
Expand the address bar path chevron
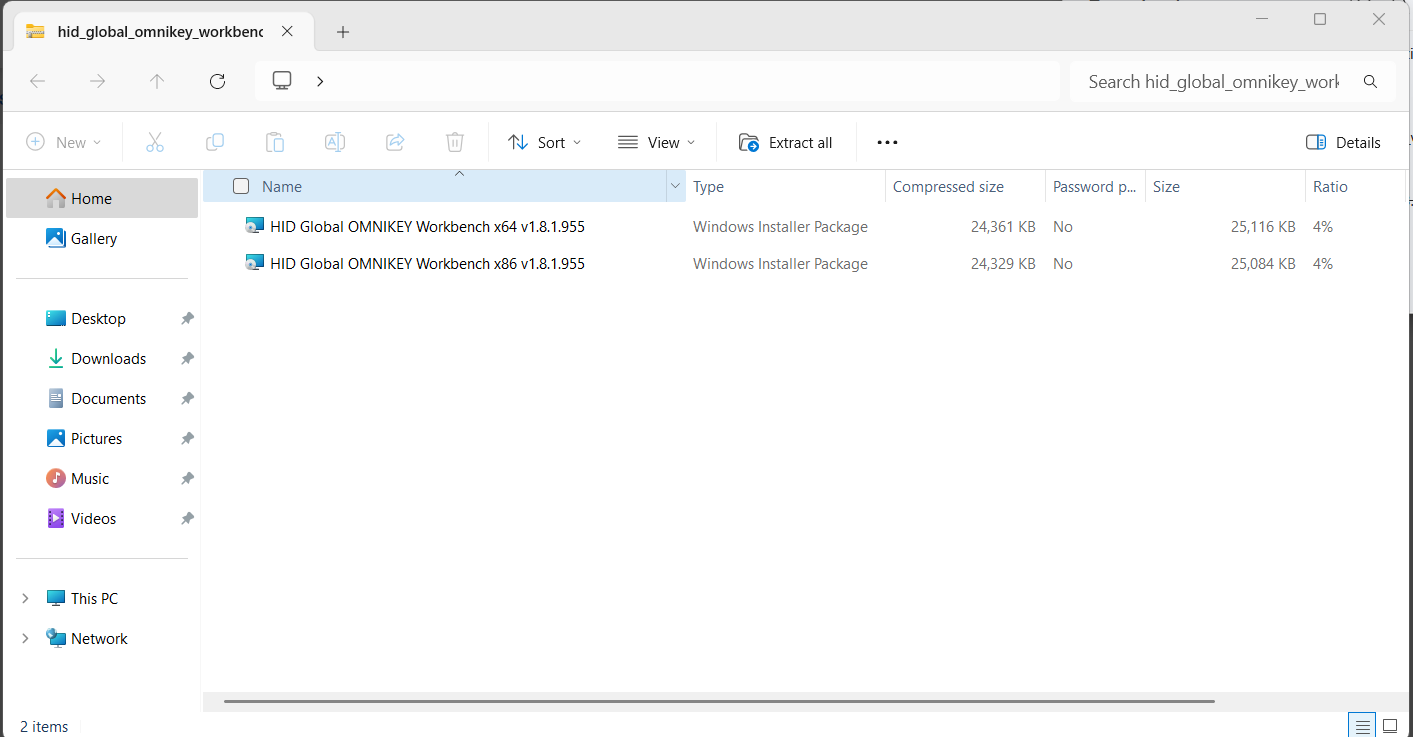[320, 81]
